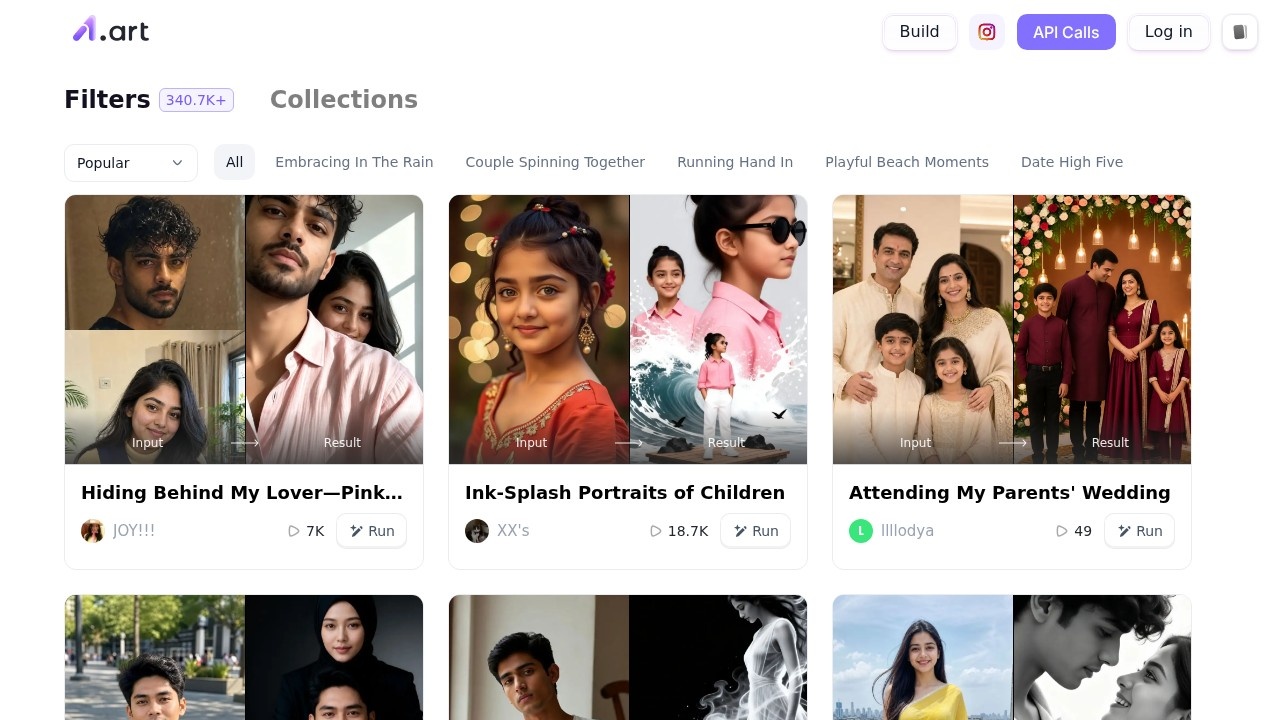Expand sort options via chevron arrow
This screenshot has height=720, width=1280.
click(x=177, y=163)
